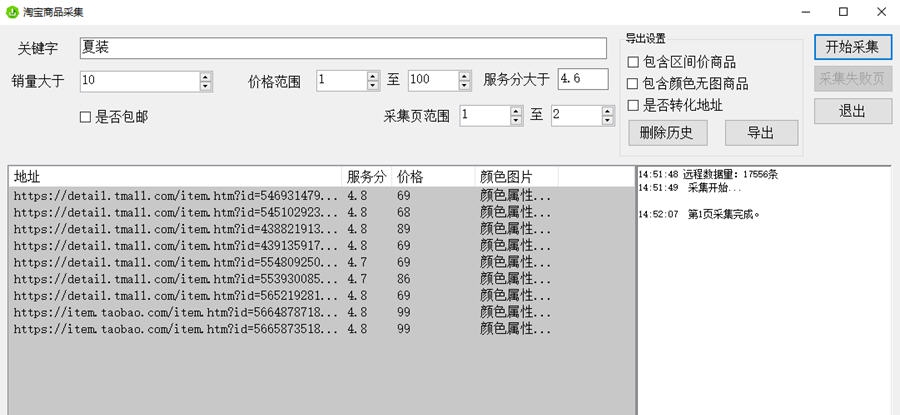Click price 68 in the table
This screenshot has height=415, width=900.
coord(404,212)
